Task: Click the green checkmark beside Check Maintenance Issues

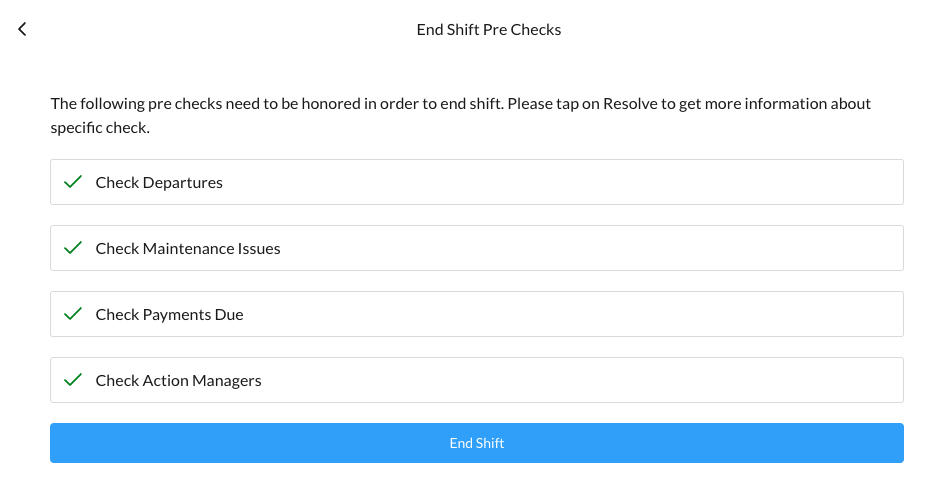Action: point(72,248)
